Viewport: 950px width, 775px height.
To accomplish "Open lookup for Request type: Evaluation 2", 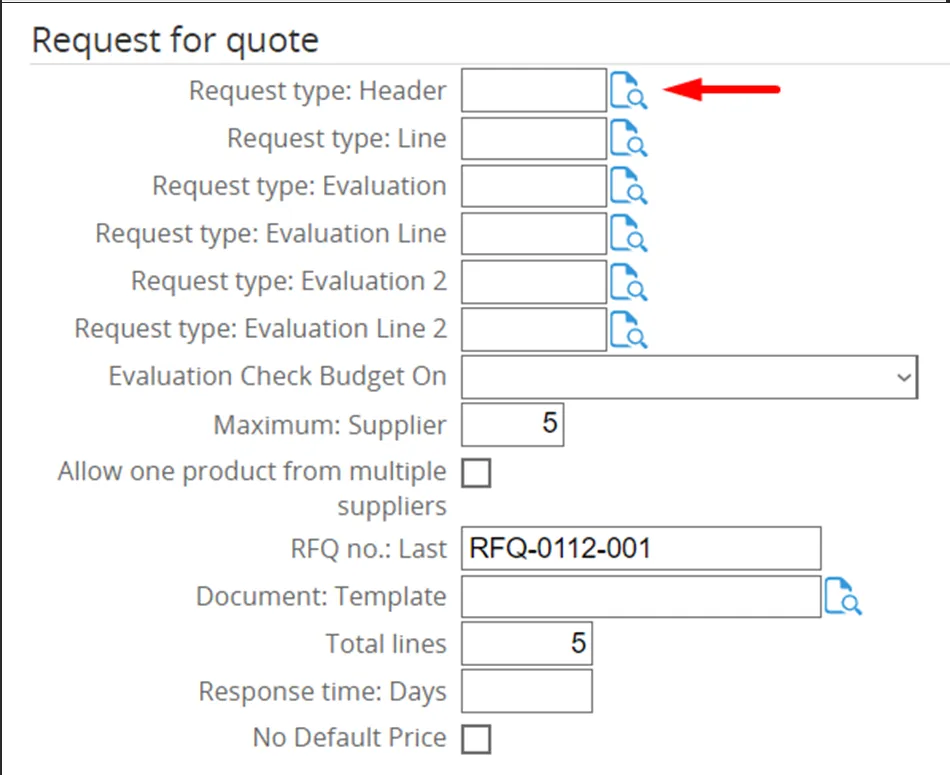I will tap(629, 282).
